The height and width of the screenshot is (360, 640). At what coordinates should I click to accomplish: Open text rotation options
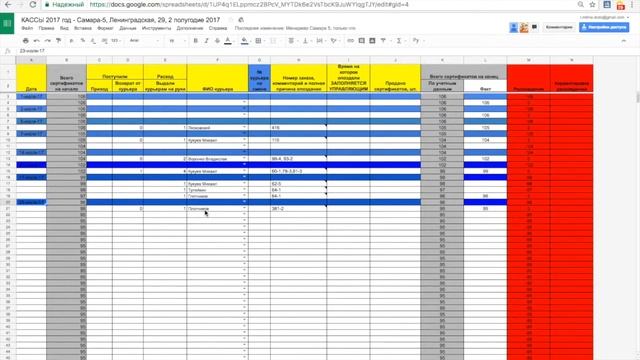(334, 41)
